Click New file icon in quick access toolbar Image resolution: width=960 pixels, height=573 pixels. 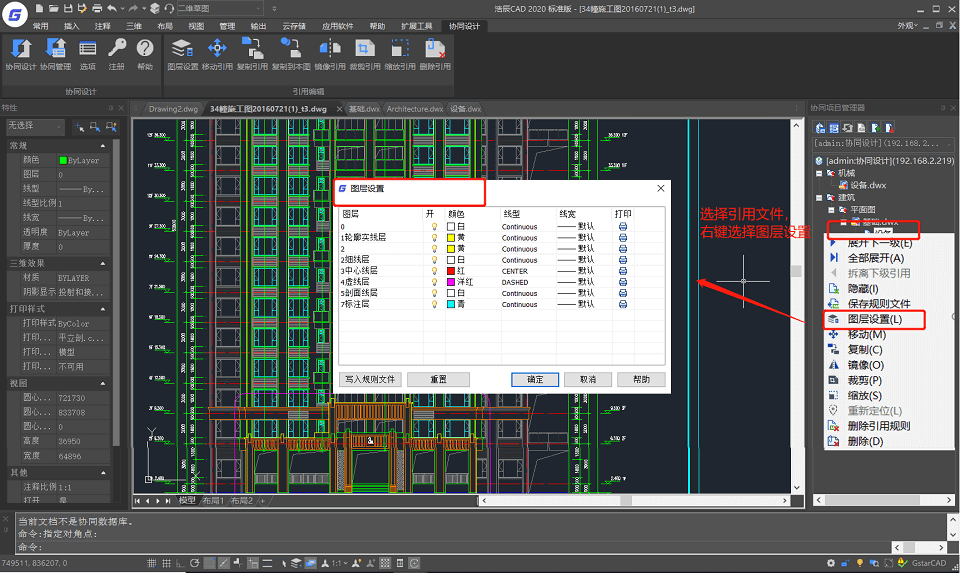pos(39,9)
